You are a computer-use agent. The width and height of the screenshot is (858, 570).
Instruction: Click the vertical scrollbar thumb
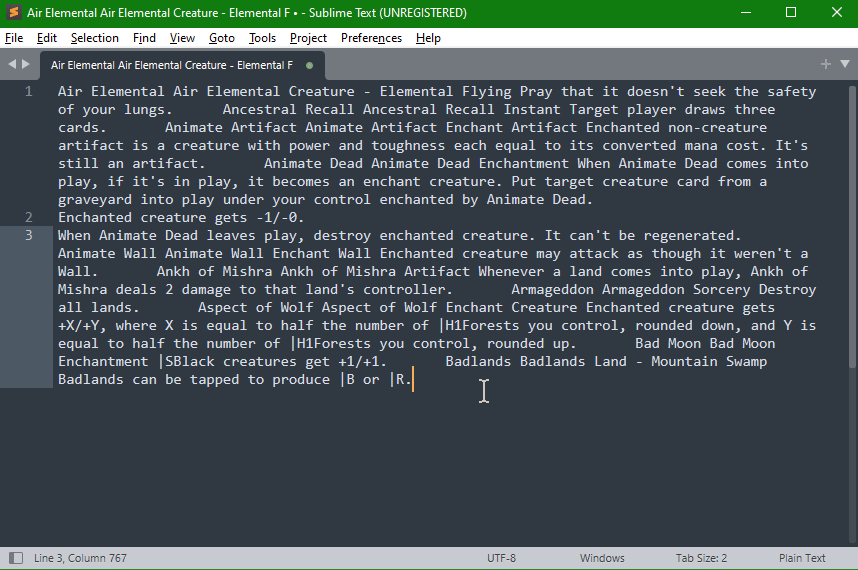(x=853, y=226)
